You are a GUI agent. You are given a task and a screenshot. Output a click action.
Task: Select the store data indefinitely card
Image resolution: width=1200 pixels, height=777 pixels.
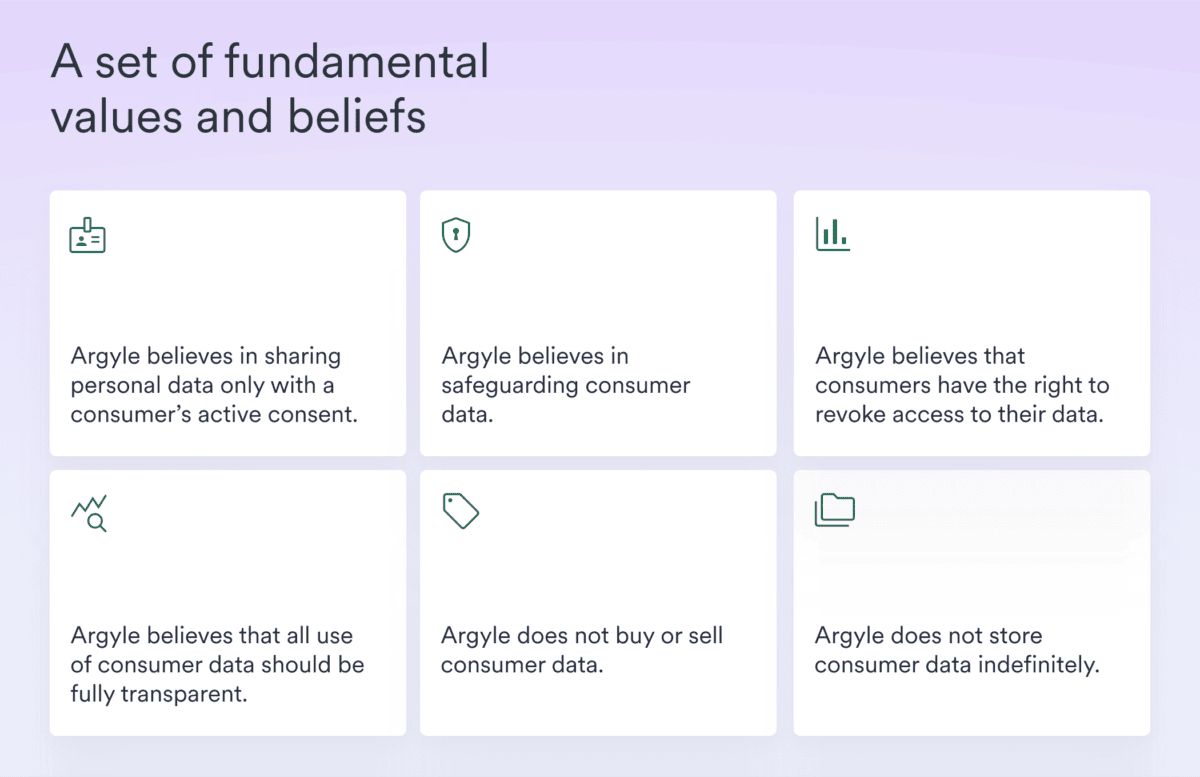pyautogui.click(x=972, y=603)
